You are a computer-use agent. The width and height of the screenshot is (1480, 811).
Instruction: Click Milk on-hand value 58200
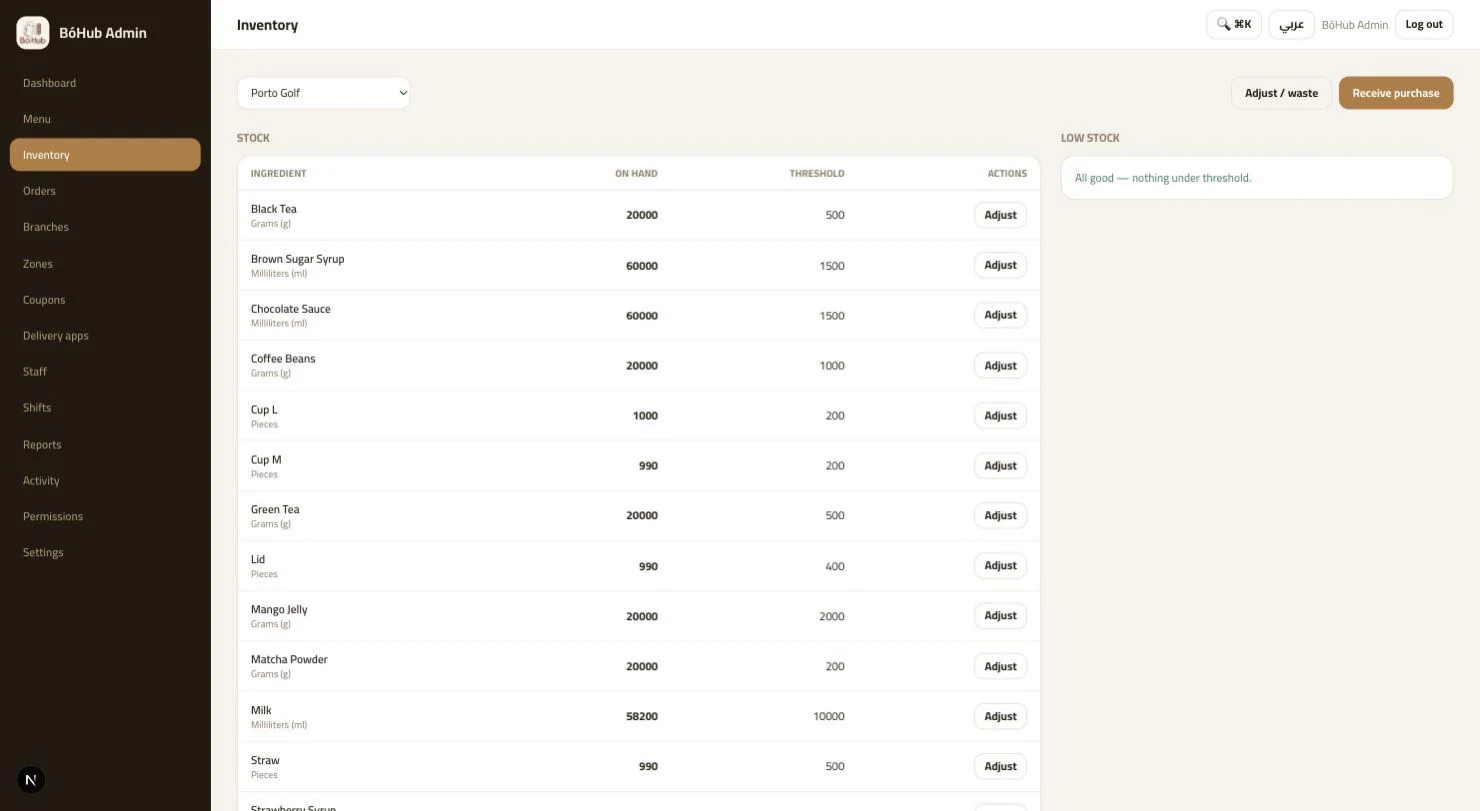click(642, 717)
